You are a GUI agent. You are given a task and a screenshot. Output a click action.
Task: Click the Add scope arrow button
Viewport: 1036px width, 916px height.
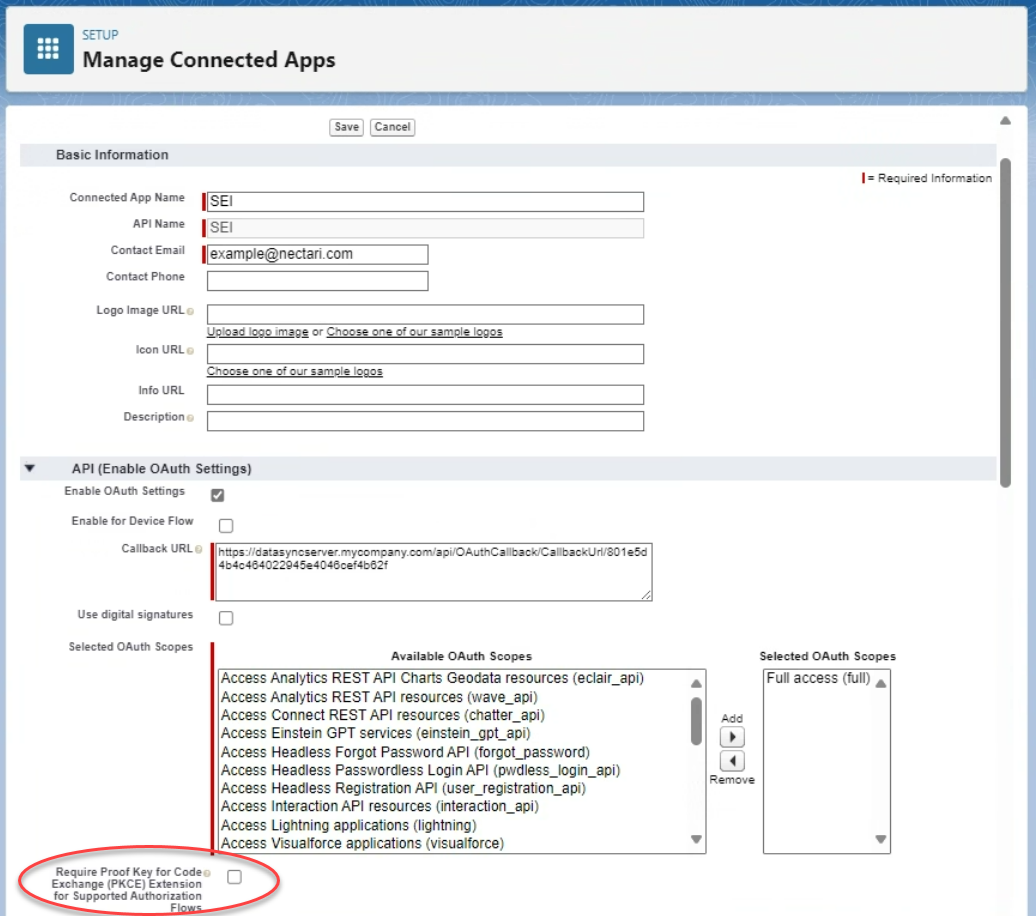(731, 736)
